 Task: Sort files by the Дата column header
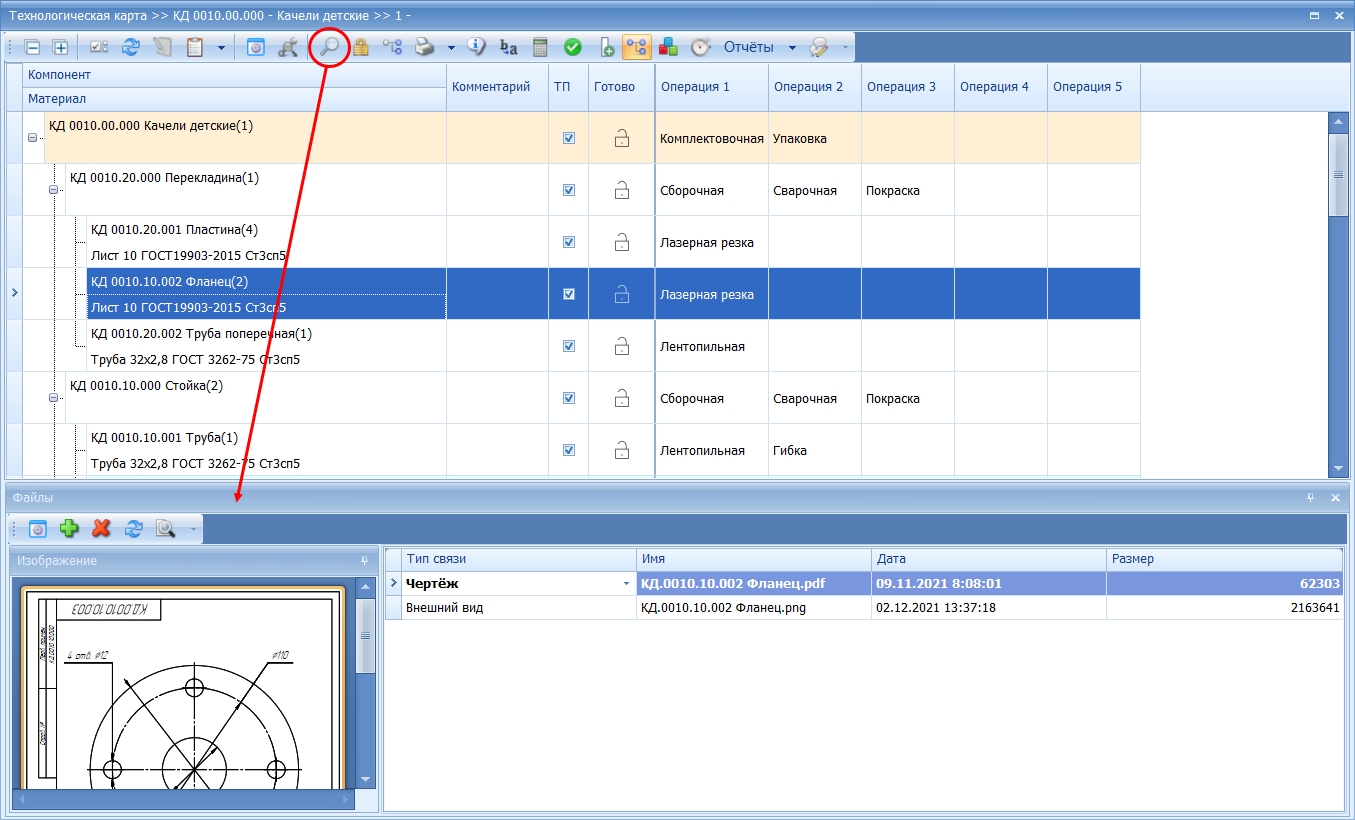pyautogui.click(x=988, y=559)
